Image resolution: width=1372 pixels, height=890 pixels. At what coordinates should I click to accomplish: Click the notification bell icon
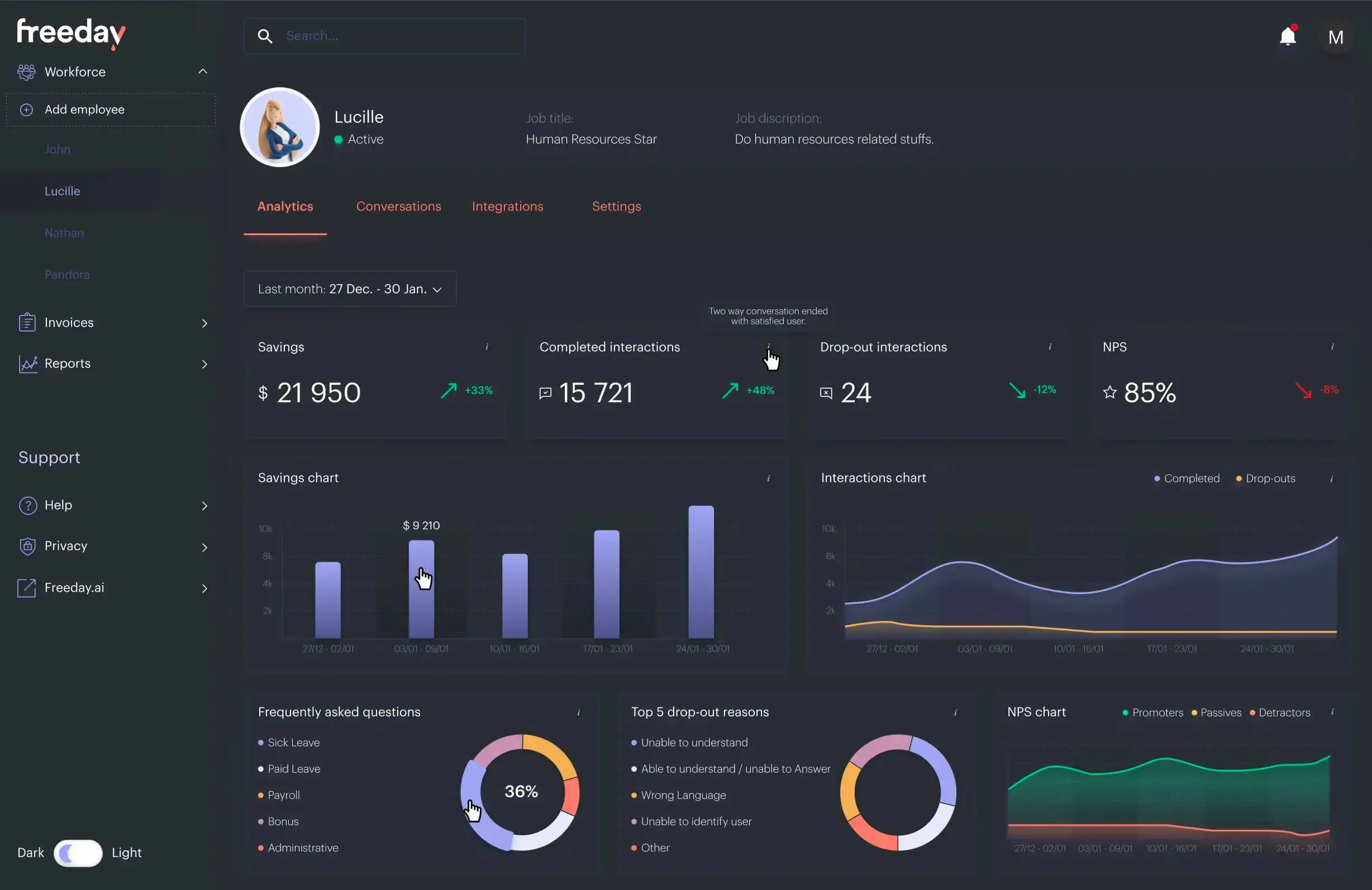(1287, 37)
